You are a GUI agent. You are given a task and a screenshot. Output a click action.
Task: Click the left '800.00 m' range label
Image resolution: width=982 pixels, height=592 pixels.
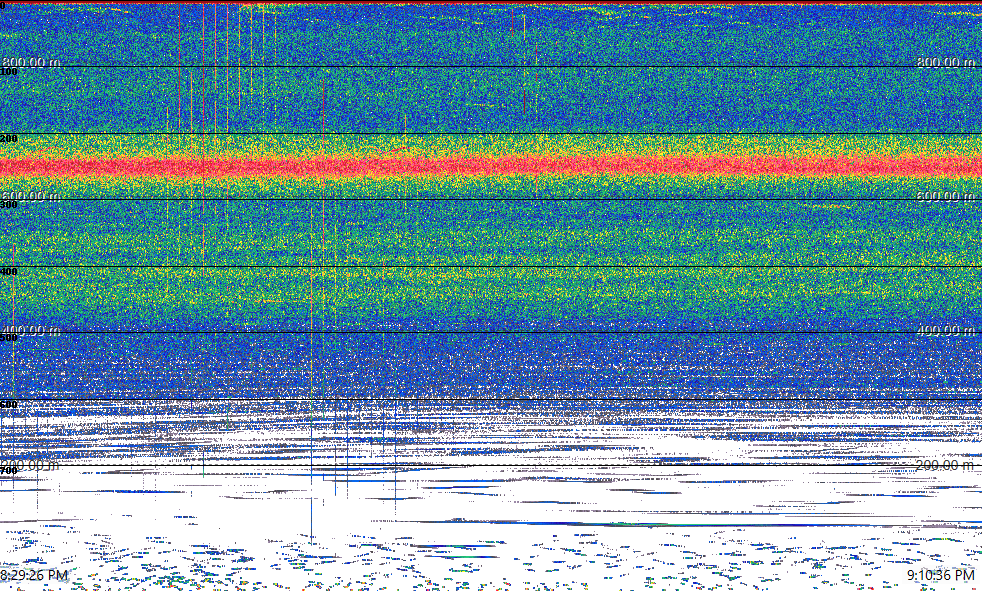31,62
